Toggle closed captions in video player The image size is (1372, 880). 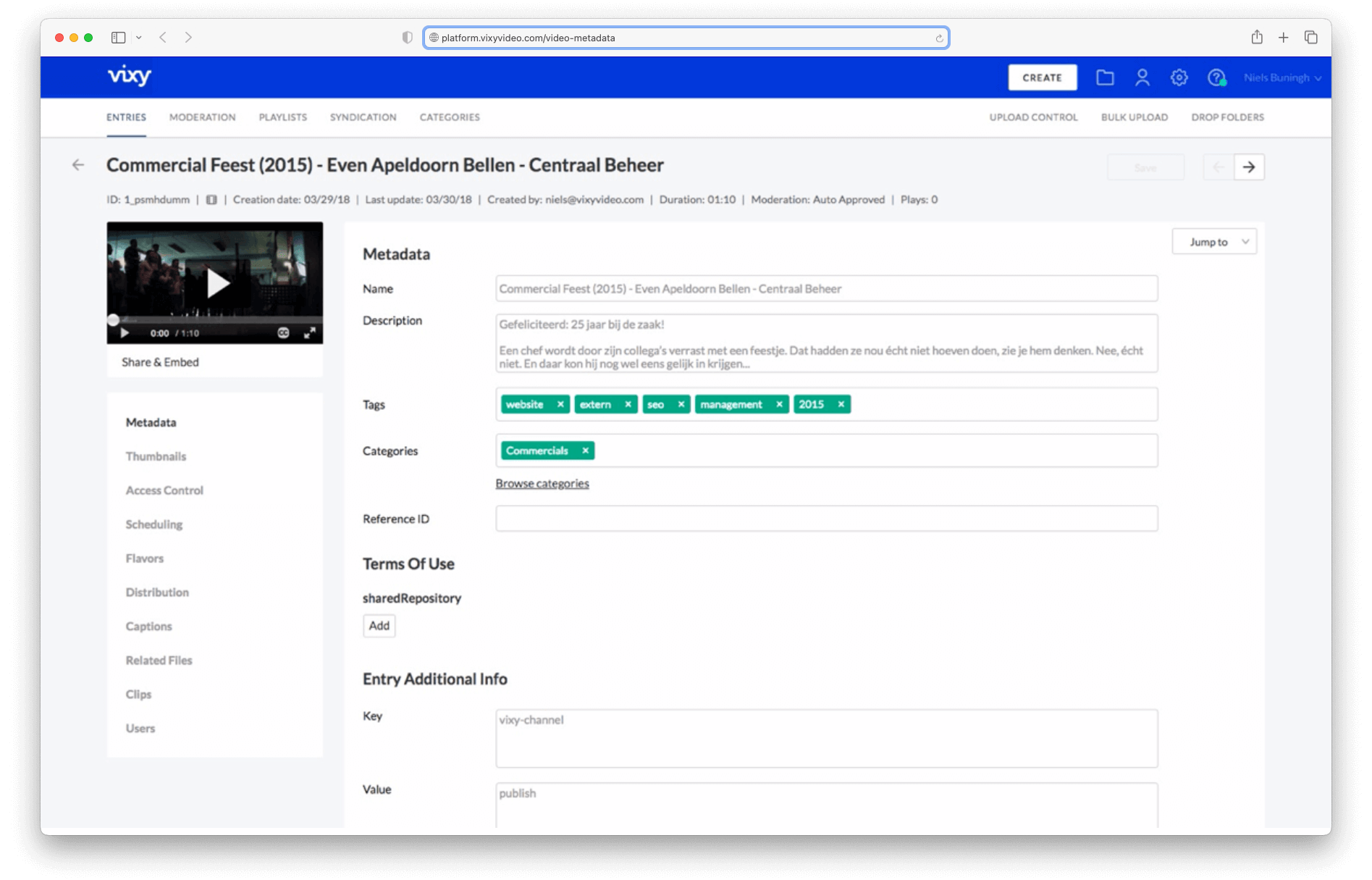(x=283, y=333)
